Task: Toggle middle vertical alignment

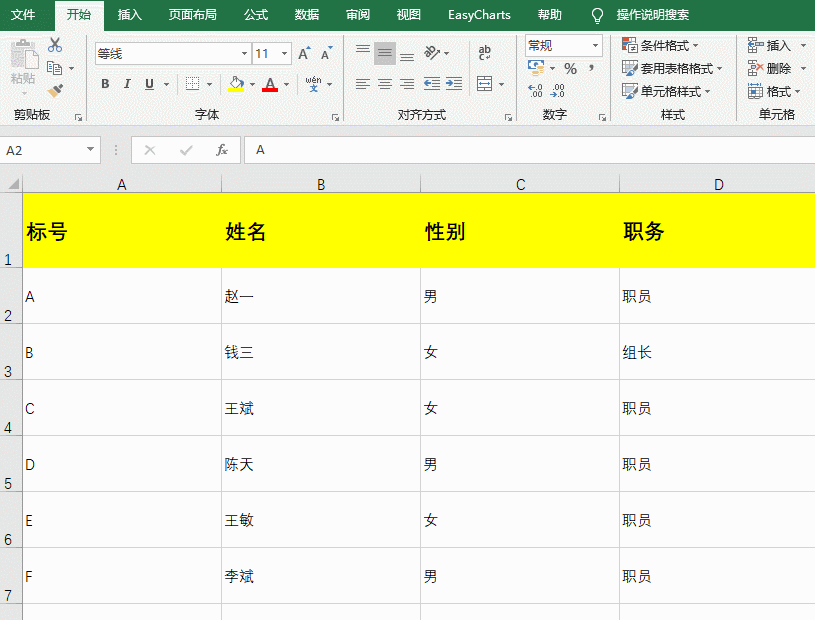Action: coord(385,53)
